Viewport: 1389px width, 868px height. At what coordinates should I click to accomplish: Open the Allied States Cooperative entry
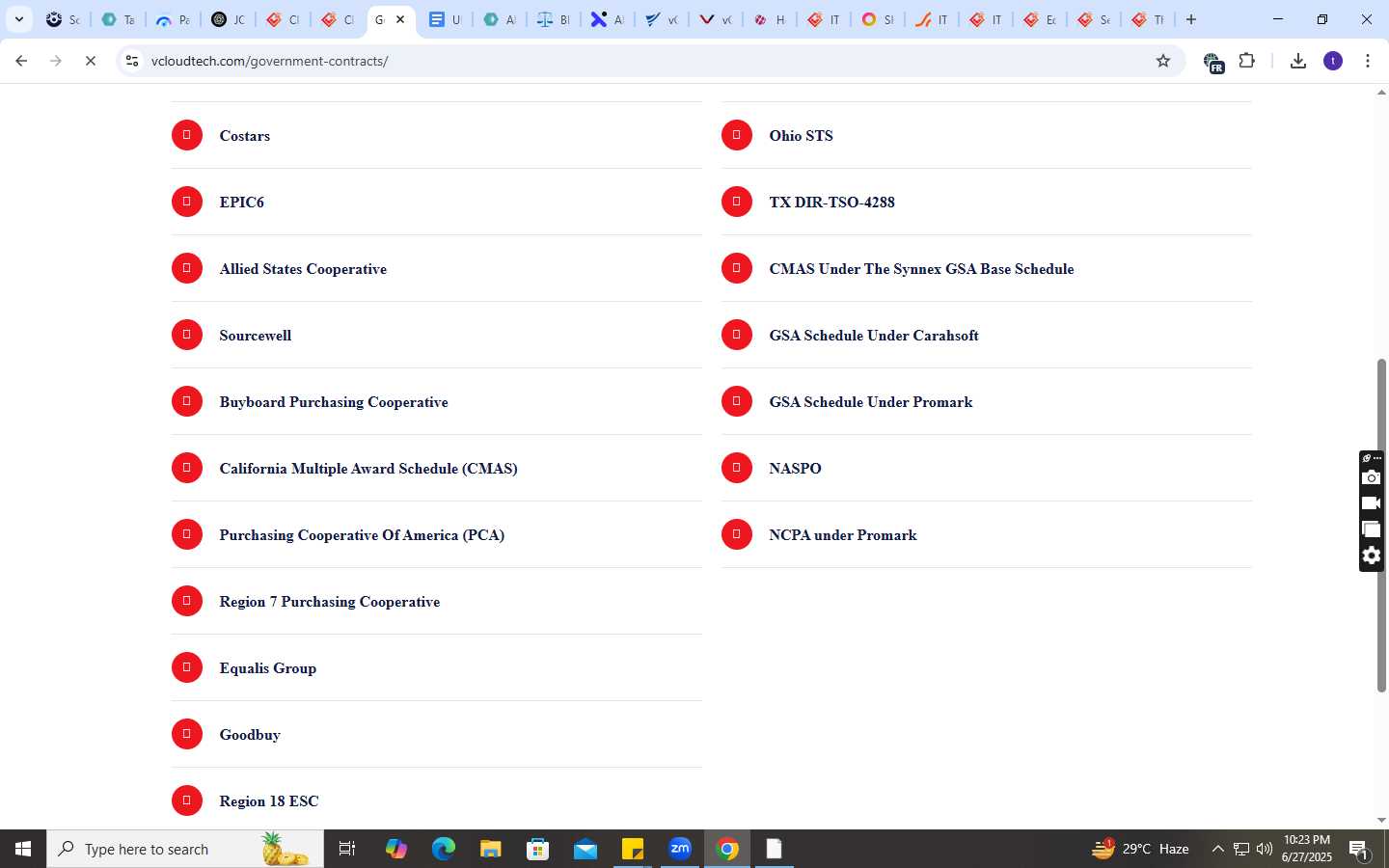pyautogui.click(x=303, y=269)
